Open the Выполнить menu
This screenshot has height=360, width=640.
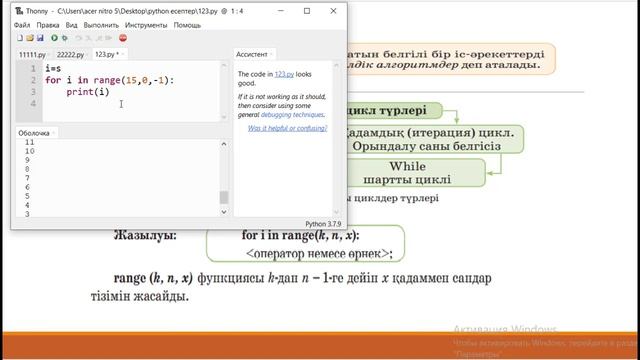(x=101, y=25)
